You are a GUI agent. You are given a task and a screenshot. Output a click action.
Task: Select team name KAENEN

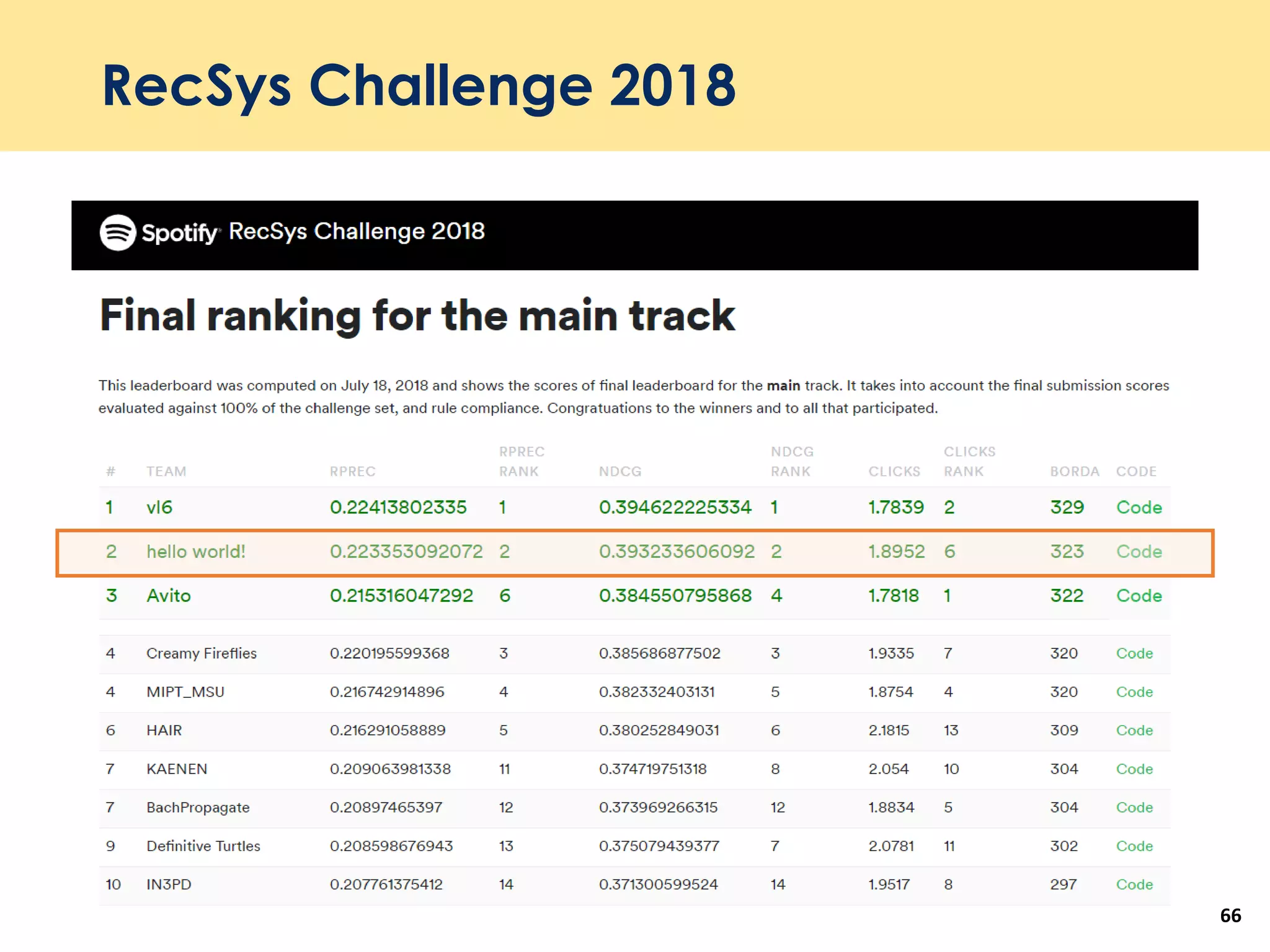coord(177,769)
